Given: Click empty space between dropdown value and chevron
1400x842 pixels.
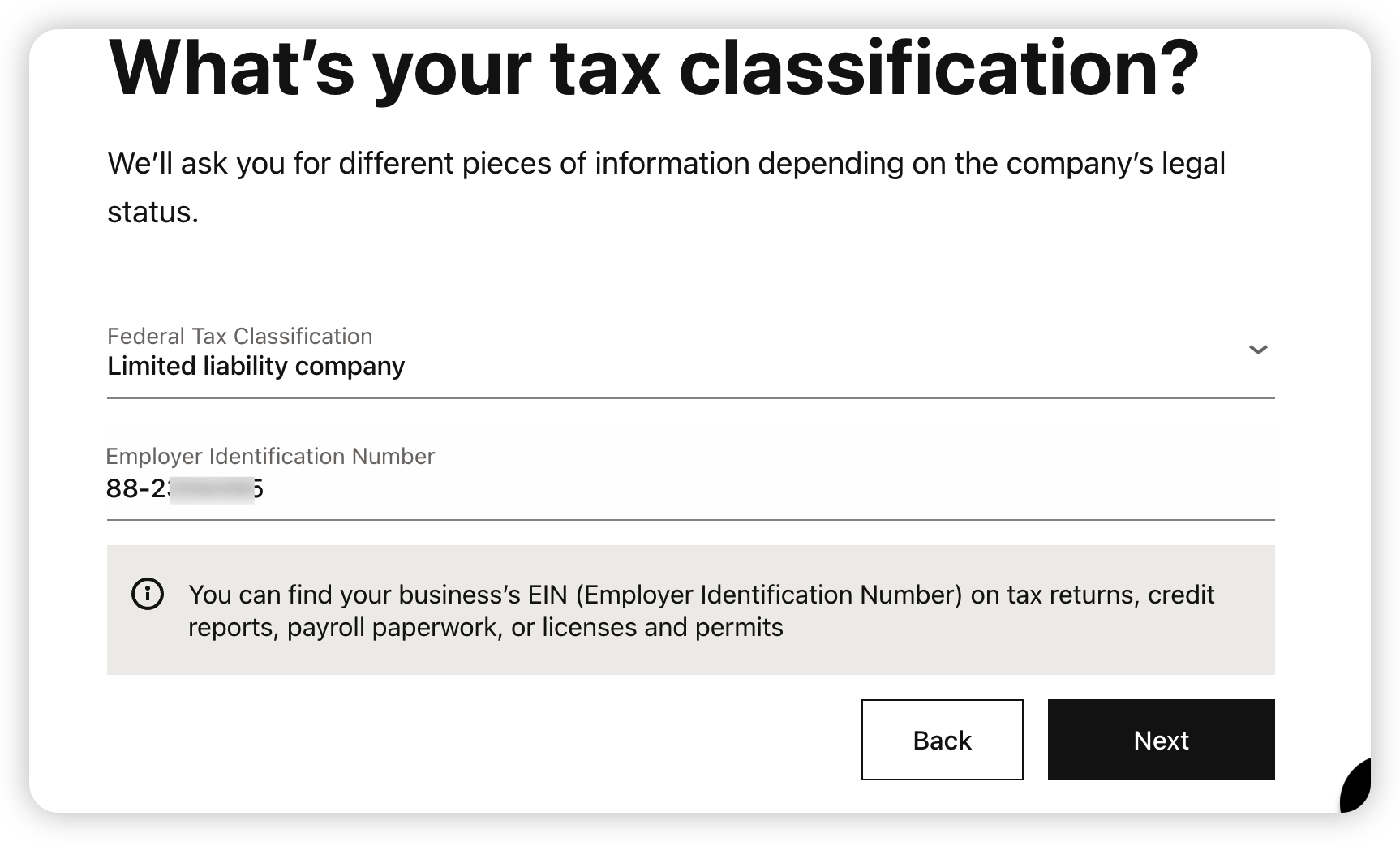Looking at the screenshot, I should click(811, 365).
